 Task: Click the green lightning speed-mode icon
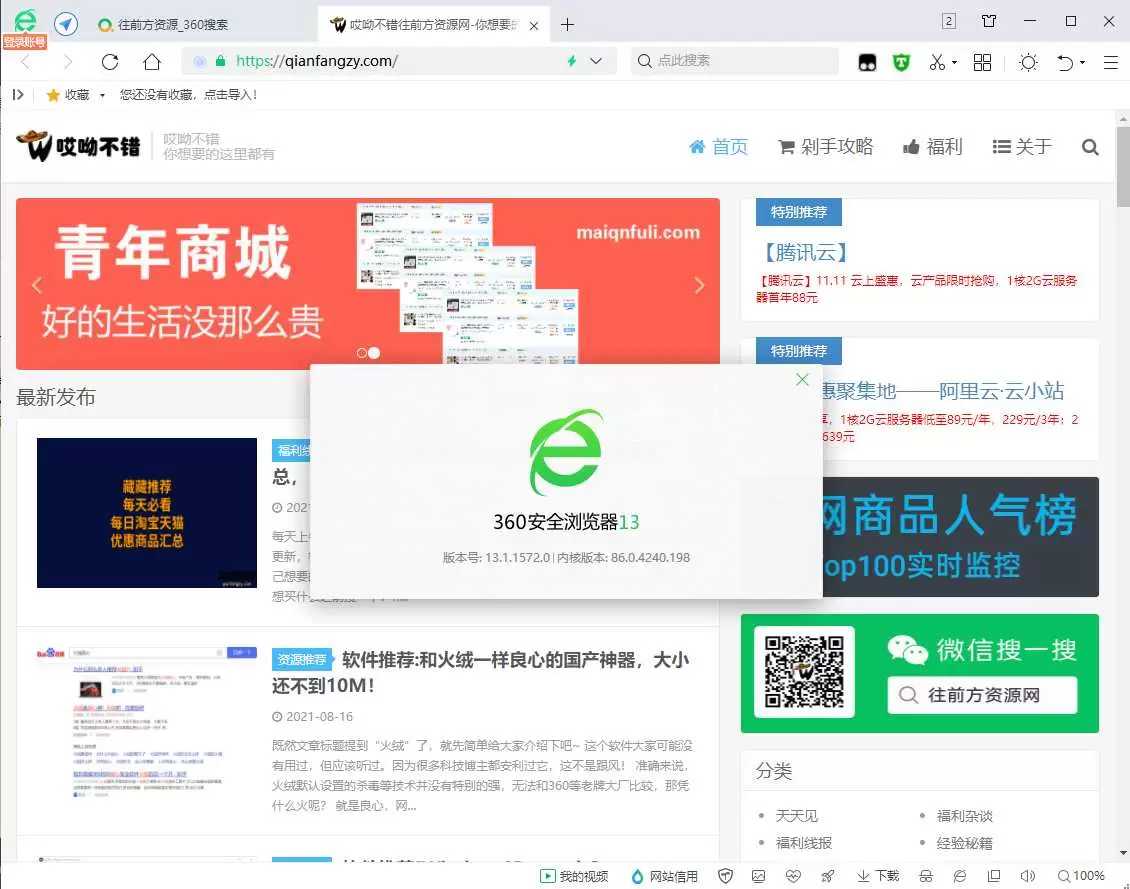[571, 61]
